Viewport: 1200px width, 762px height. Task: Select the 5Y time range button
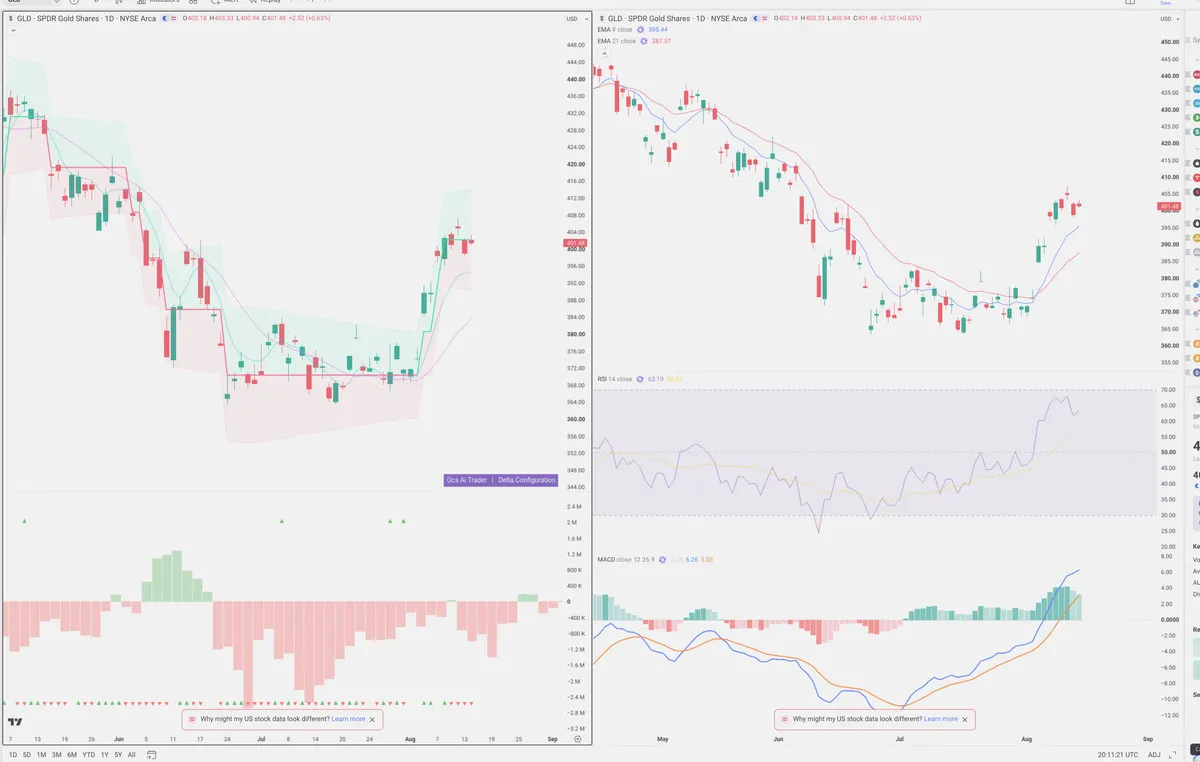pyautogui.click(x=118, y=754)
